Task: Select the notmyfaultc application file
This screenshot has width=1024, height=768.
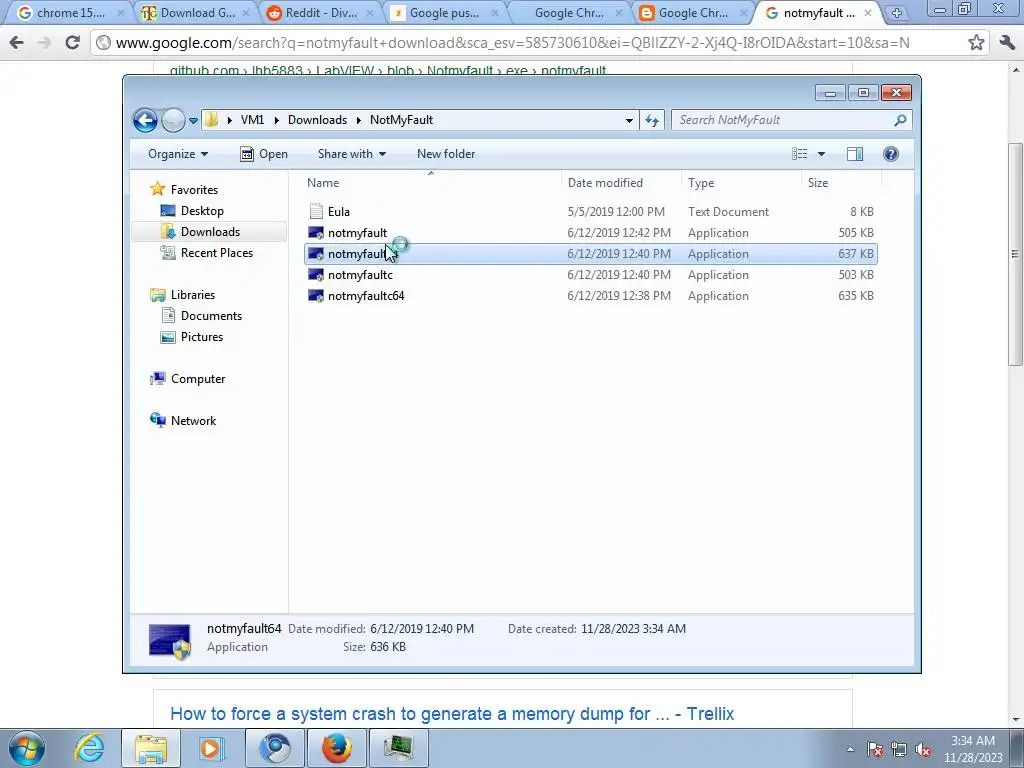Action: 590,275
